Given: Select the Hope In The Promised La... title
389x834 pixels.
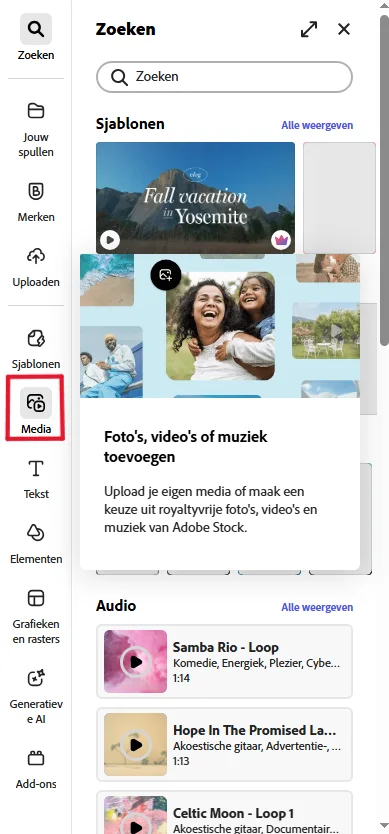Looking at the screenshot, I should 254,730.
